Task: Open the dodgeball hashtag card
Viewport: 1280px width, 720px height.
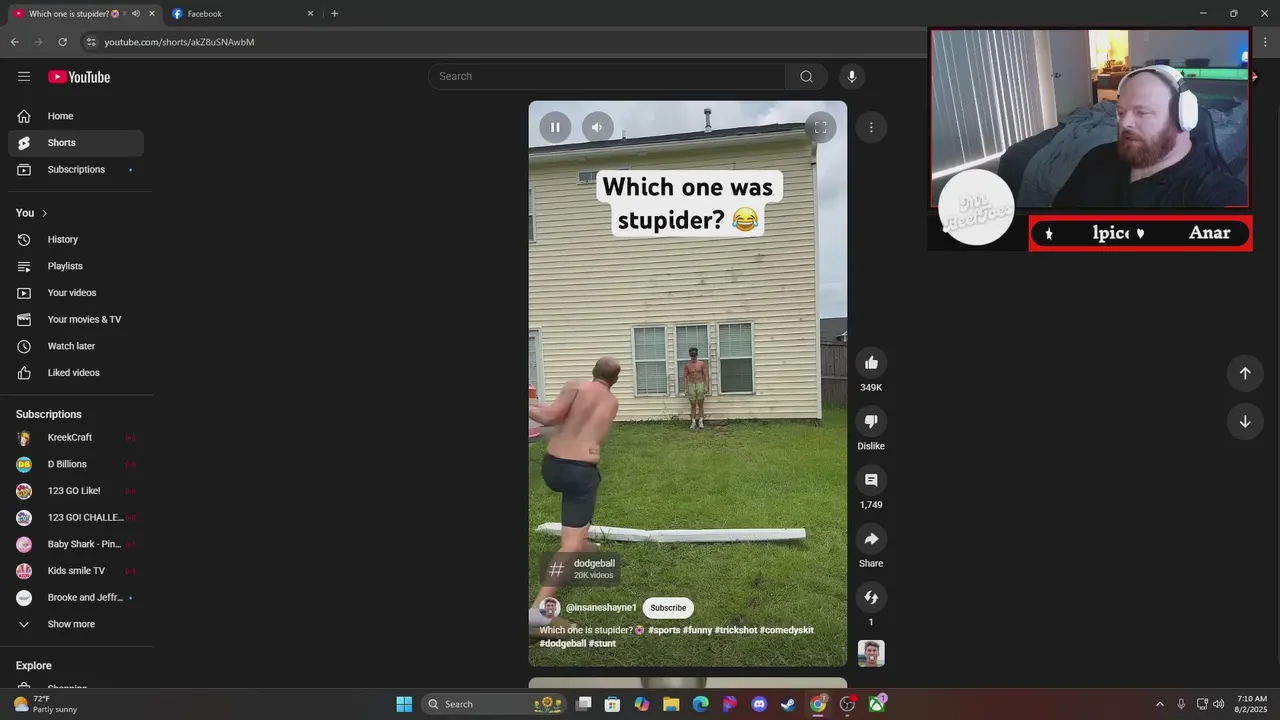Action: 580,569
